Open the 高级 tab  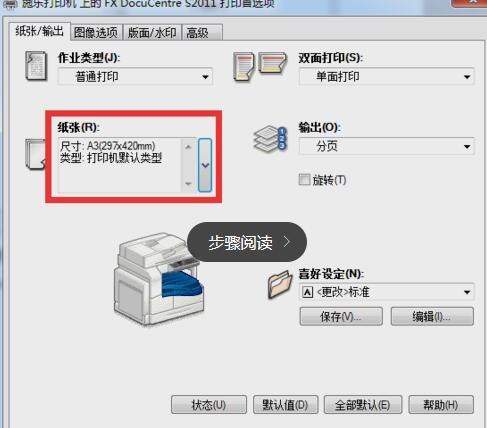(x=202, y=33)
